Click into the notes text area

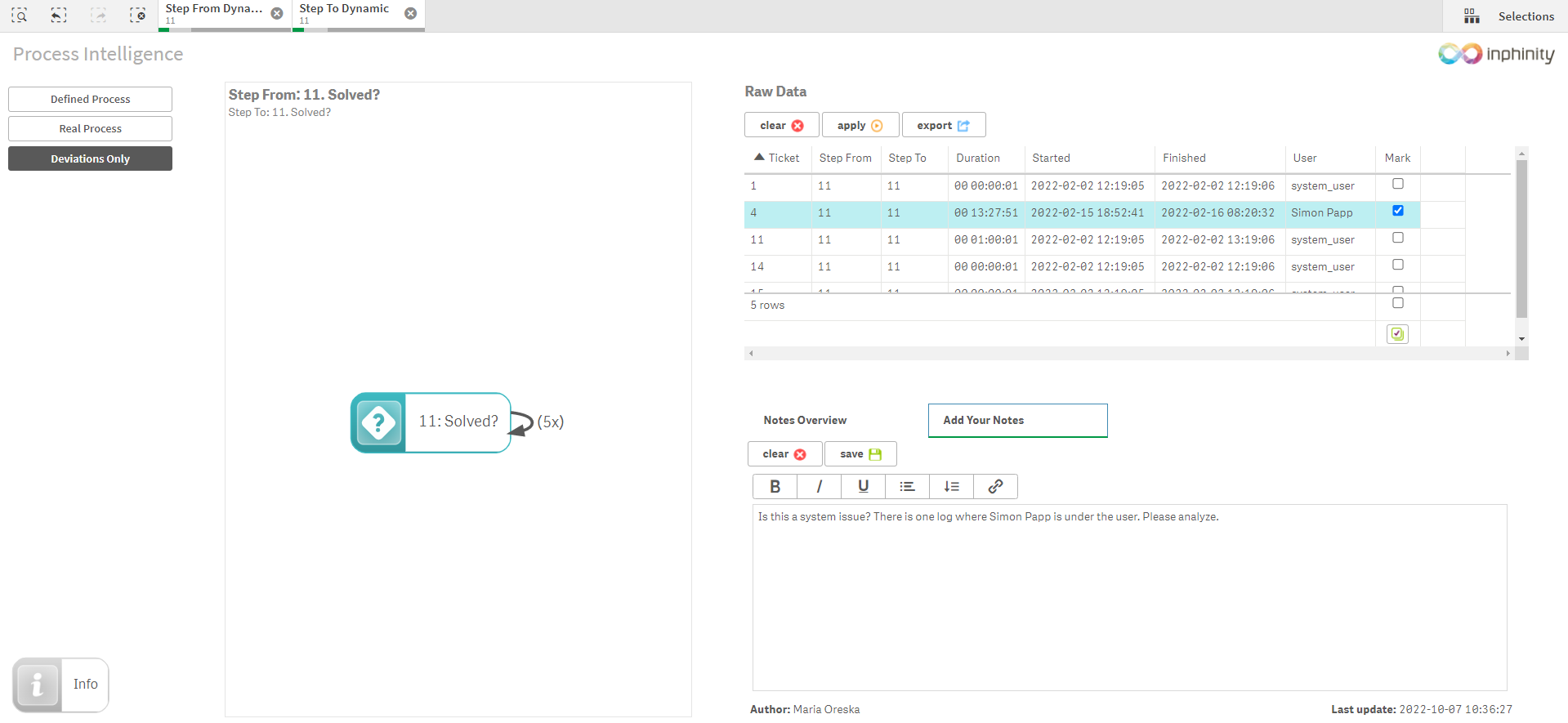point(1129,596)
